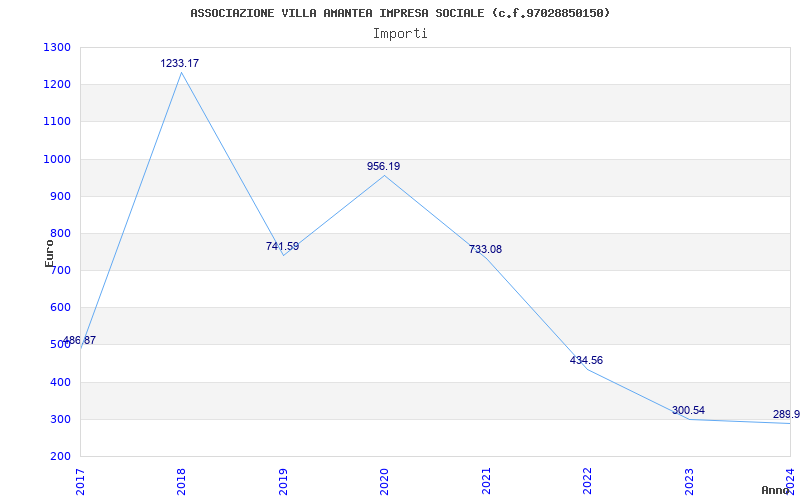Click the 300.54 data label
This screenshot has width=800, height=500.
click(x=688, y=410)
